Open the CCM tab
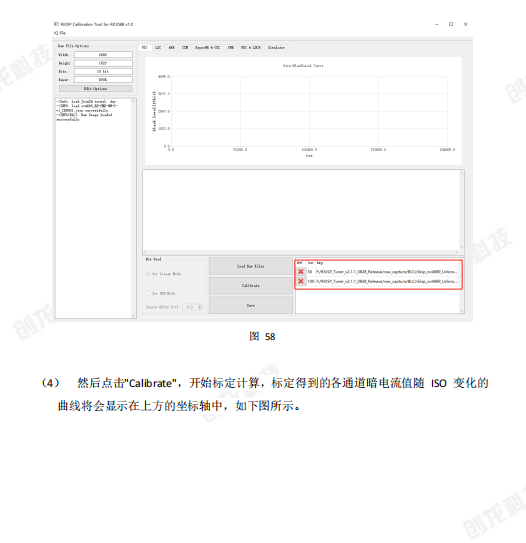The height and width of the screenshot is (543, 526). pos(185,47)
